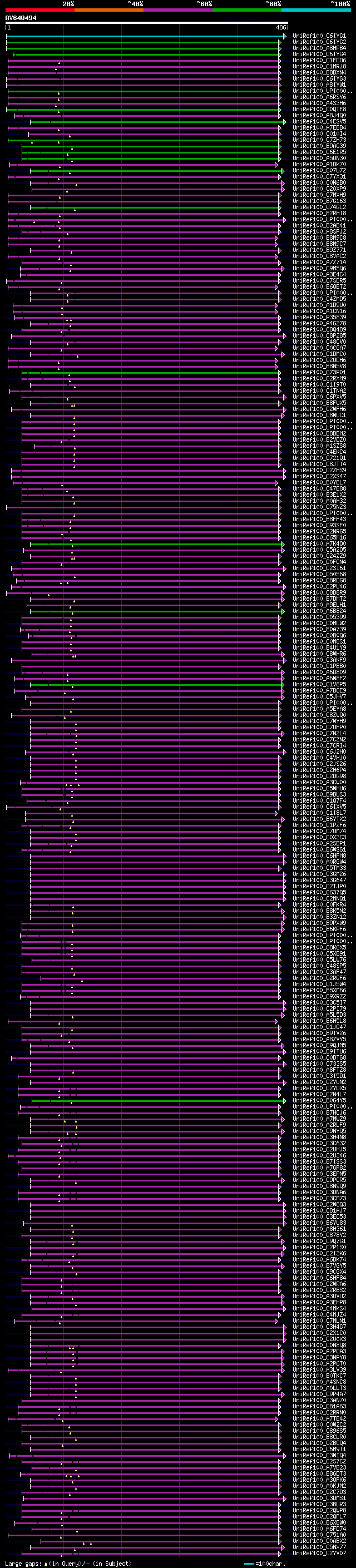Click the green alignment bar for C4ESV5
This screenshot has height=1568, width=356.
(157, 122)
